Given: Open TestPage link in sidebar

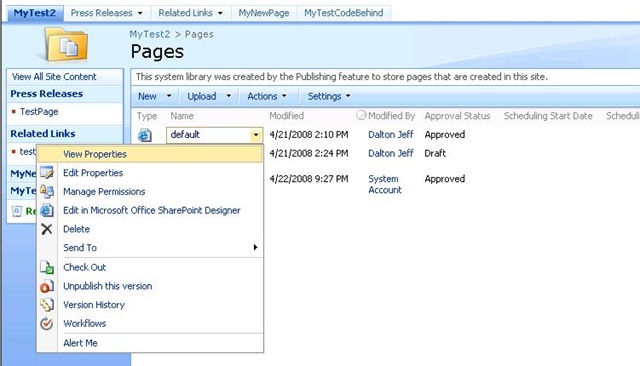Looking at the screenshot, I should pyautogui.click(x=39, y=112).
